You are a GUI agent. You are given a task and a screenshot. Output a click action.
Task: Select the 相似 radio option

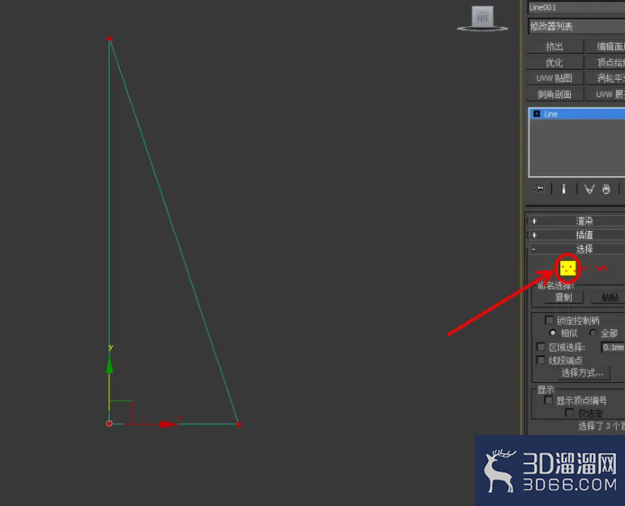click(x=552, y=333)
